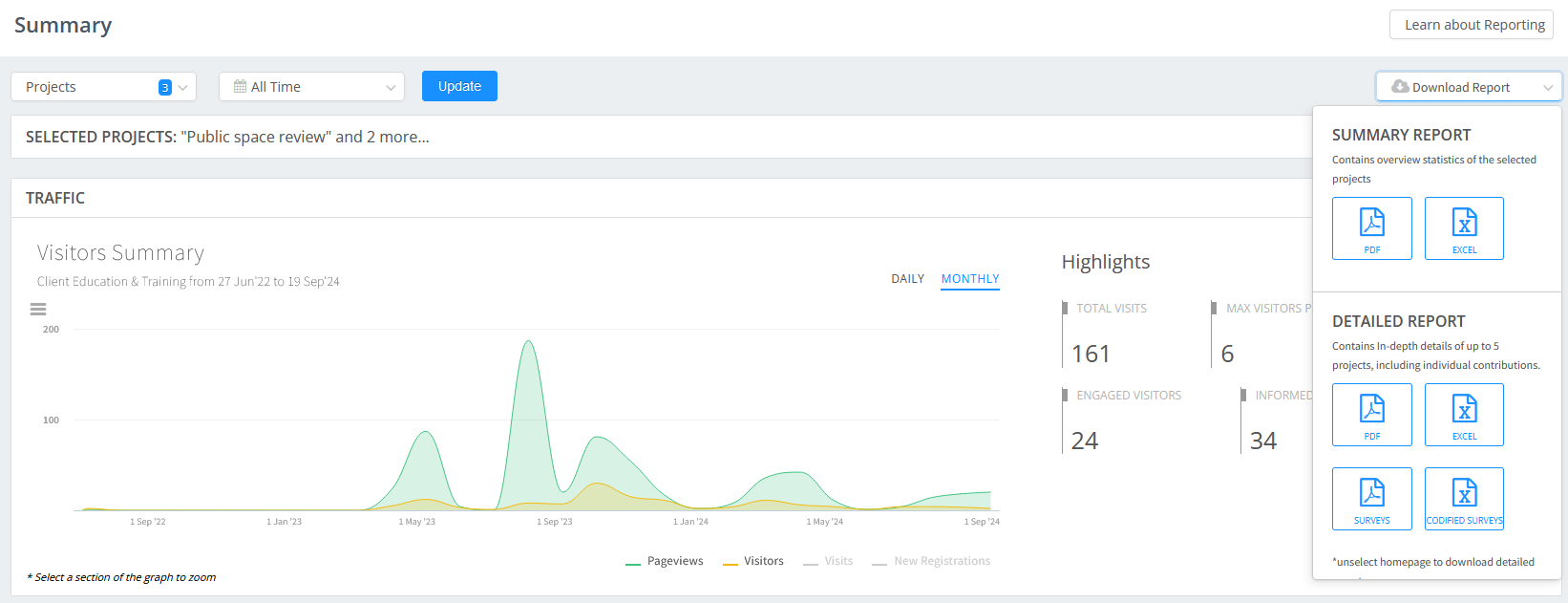The height and width of the screenshot is (603, 1568).
Task: Toggle the Visitors series in legend
Action: 753,561
